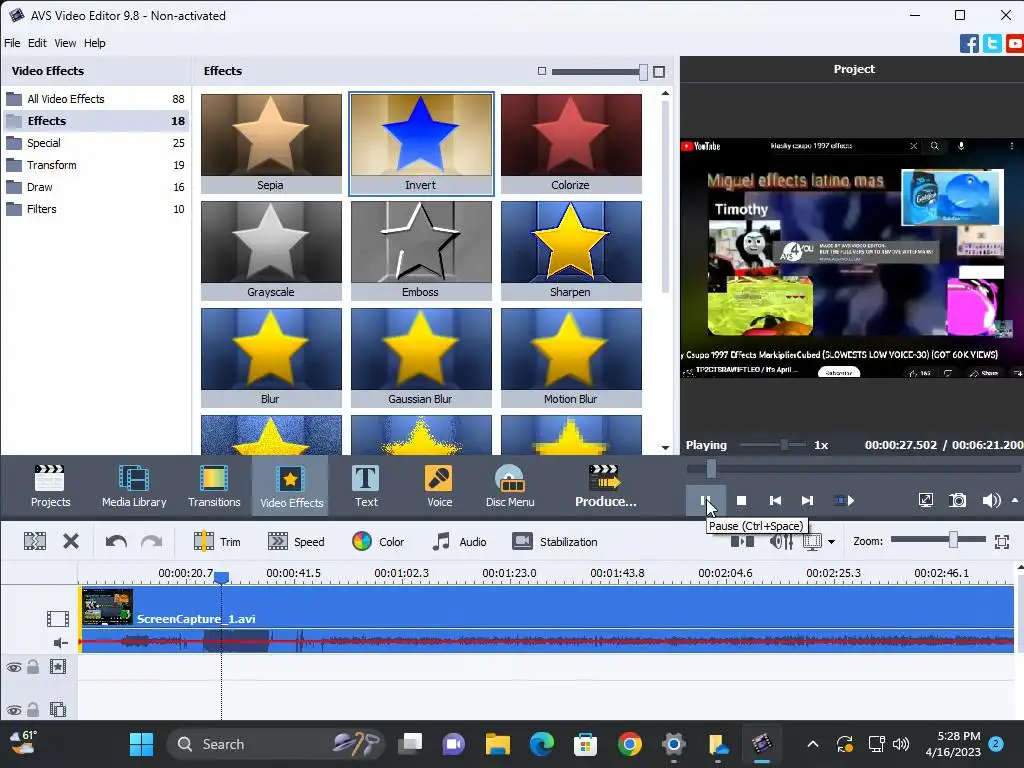Toggle visibility of the video effects track
Image resolution: width=1024 pixels, height=768 pixels.
14,667
